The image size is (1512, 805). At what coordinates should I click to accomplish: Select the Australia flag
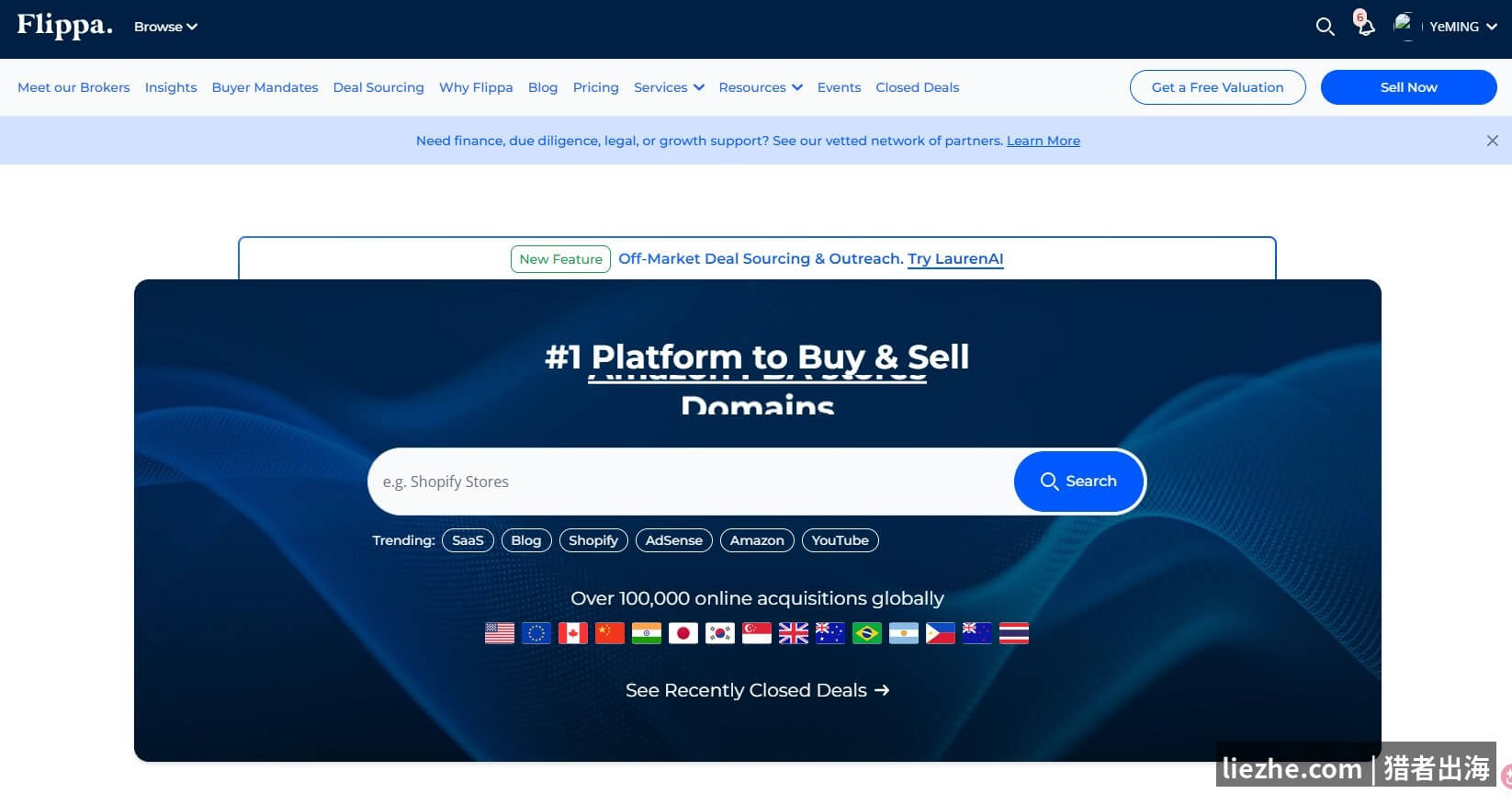[x=830, y=633]
